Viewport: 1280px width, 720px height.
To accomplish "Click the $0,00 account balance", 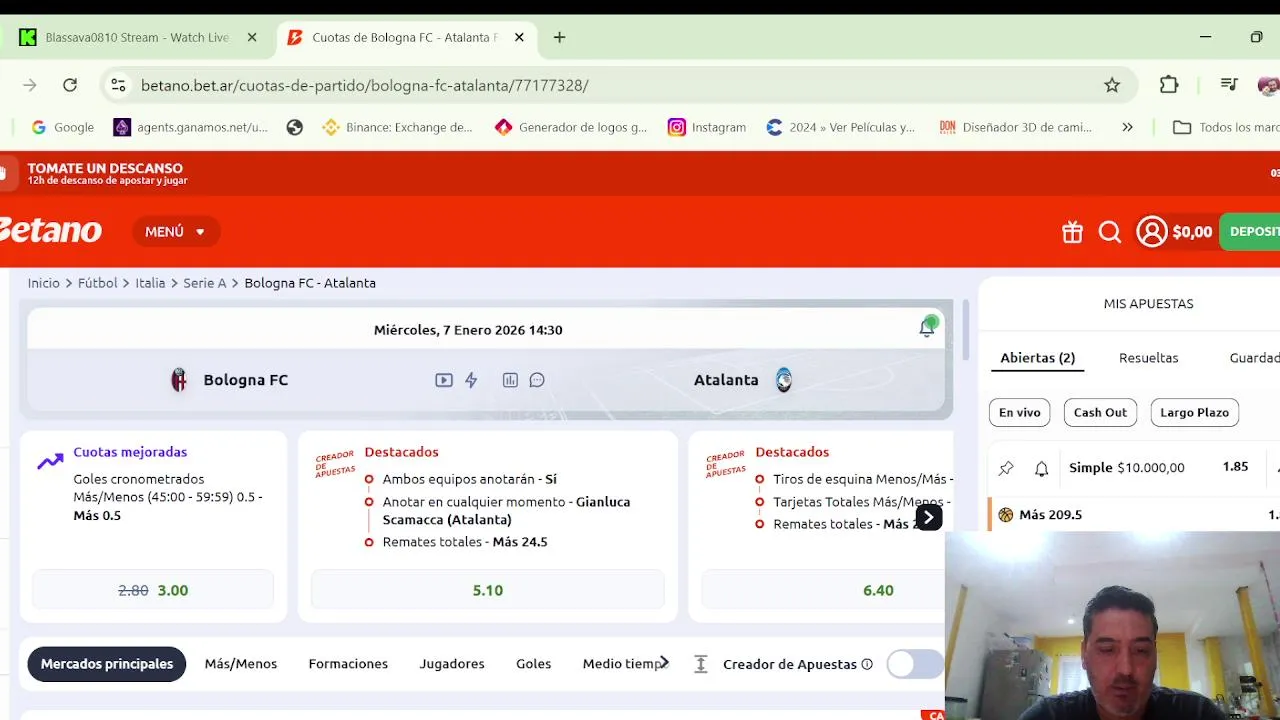I will (x=1192, y=232).
